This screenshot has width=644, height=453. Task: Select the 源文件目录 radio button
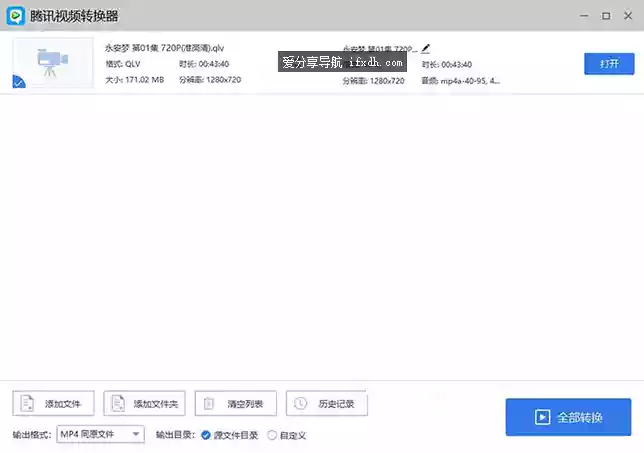[206, 435]
